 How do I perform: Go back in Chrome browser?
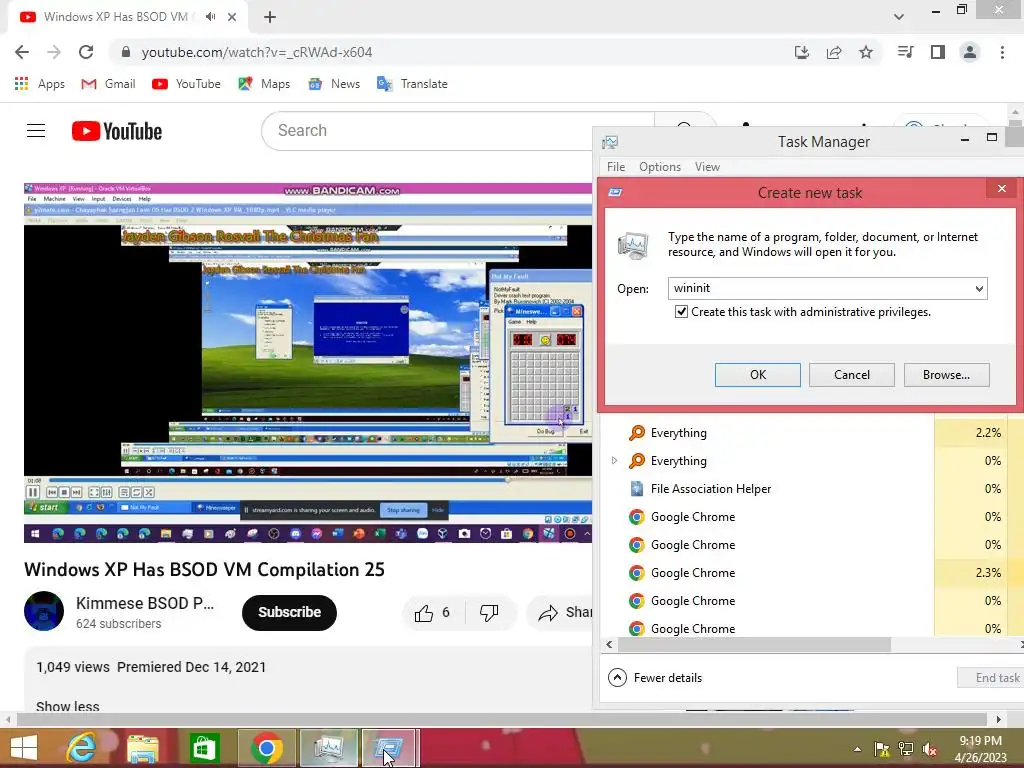(22, 52)
